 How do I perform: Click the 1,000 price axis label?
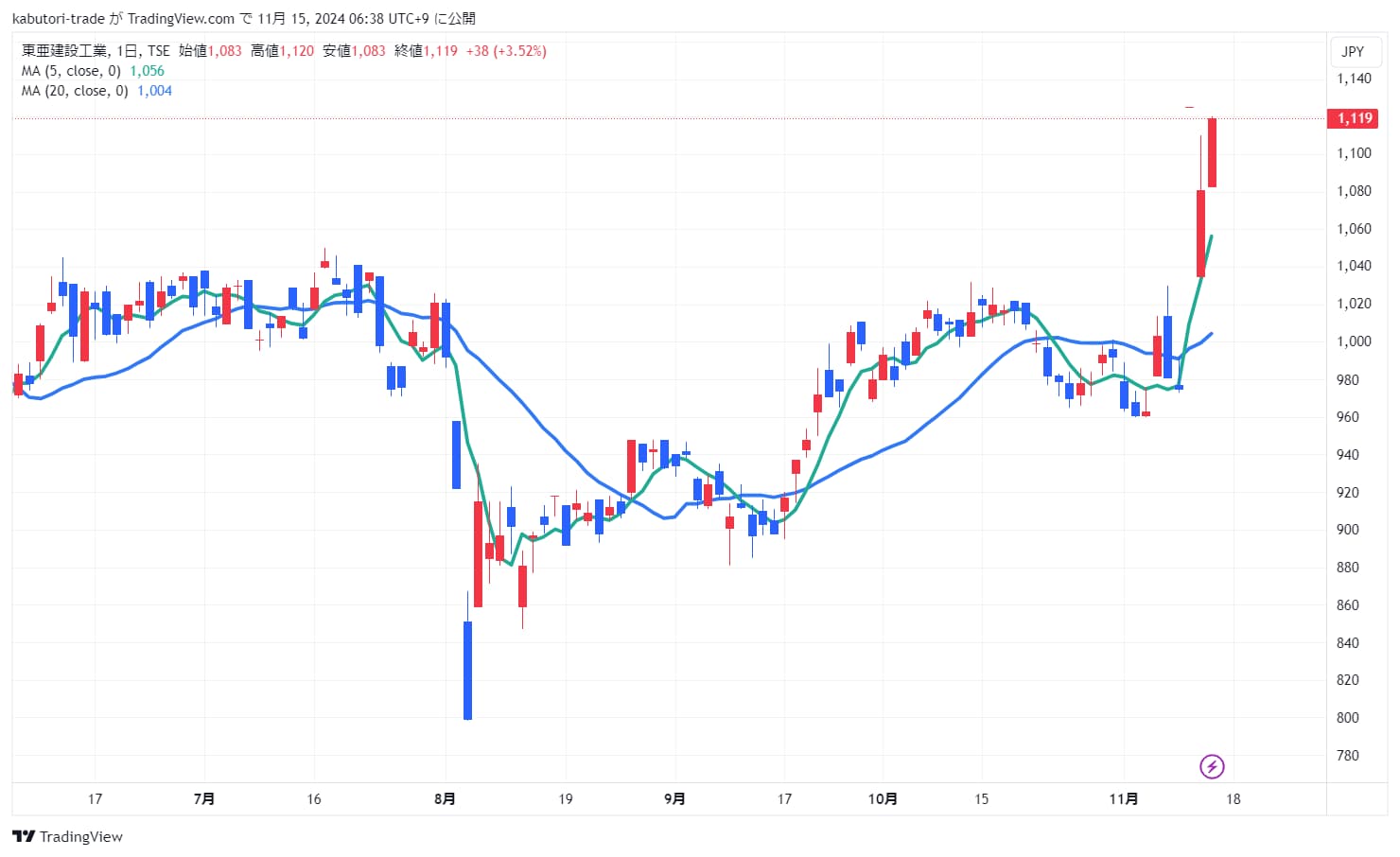point(1354,341)
